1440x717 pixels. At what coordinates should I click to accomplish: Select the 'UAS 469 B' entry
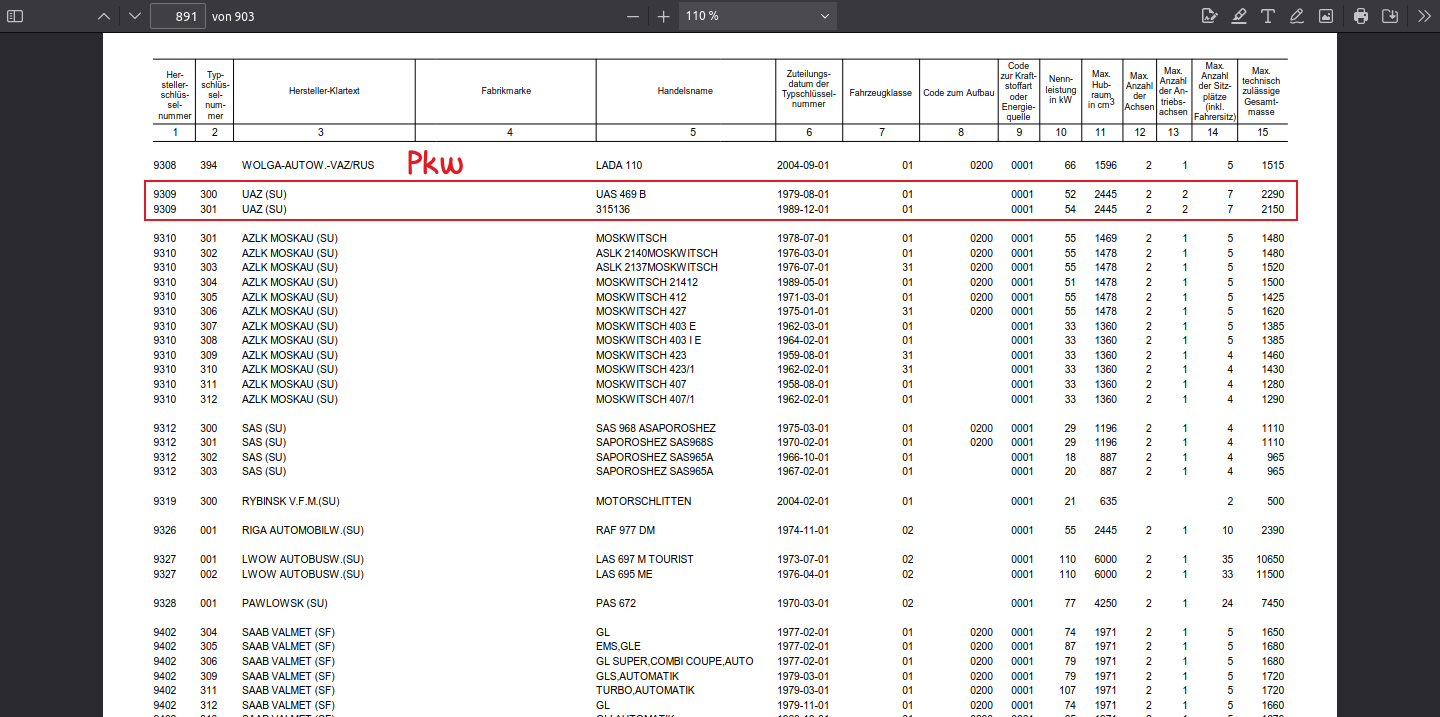[x=622, y=194]
